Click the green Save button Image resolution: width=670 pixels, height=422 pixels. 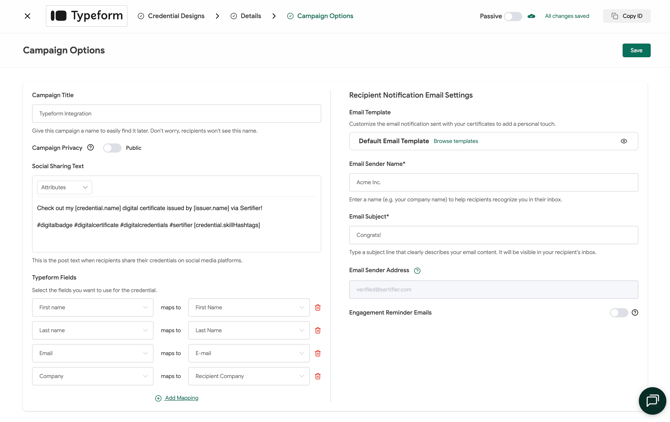tap(636, 50)
